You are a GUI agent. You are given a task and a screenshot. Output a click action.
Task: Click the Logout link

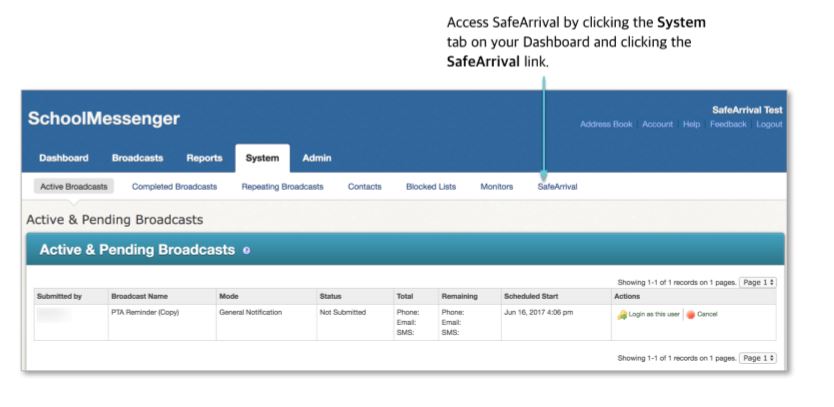coord(769,124)
